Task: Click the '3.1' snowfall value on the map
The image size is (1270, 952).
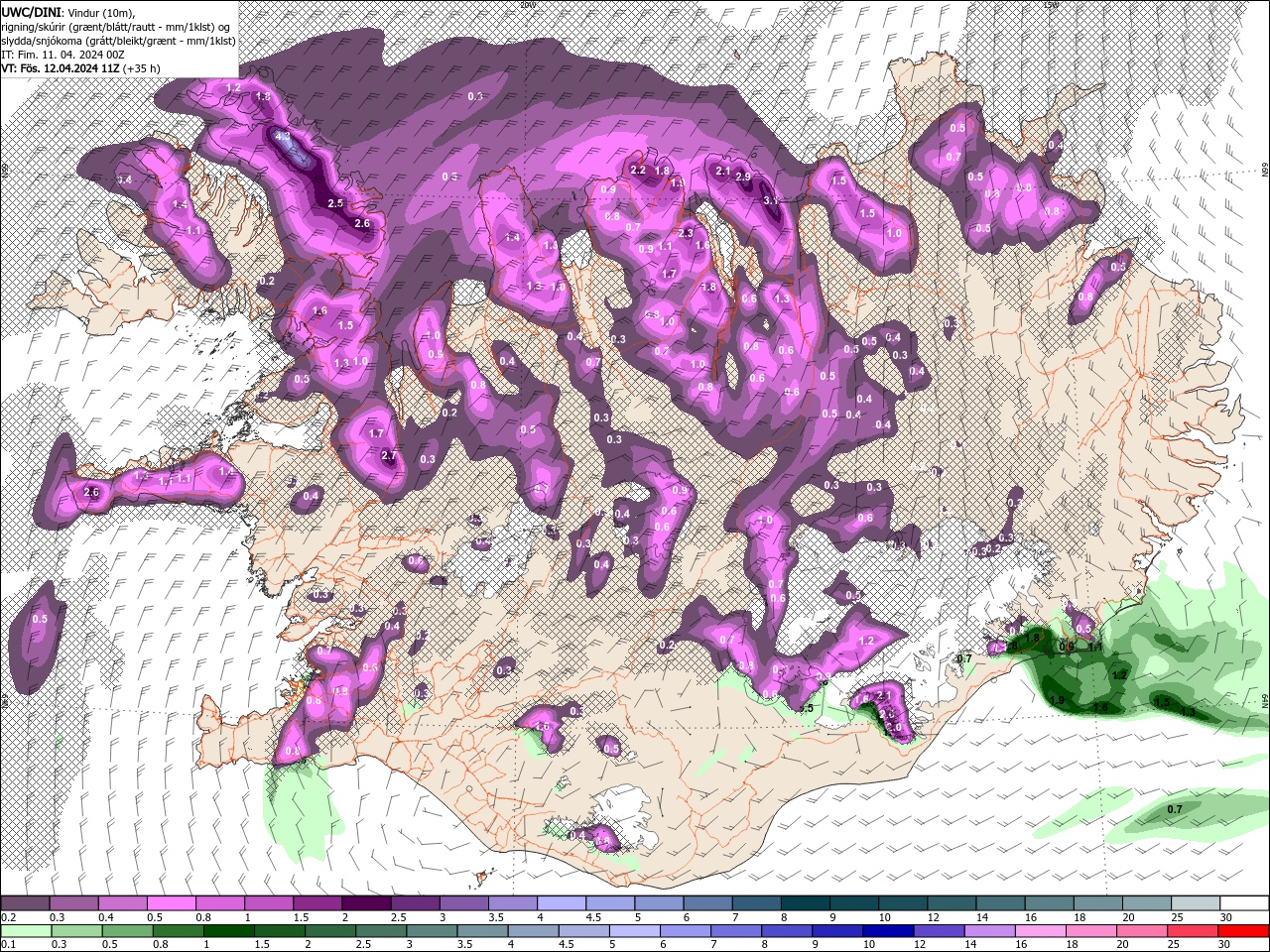Action: point(772,199)
